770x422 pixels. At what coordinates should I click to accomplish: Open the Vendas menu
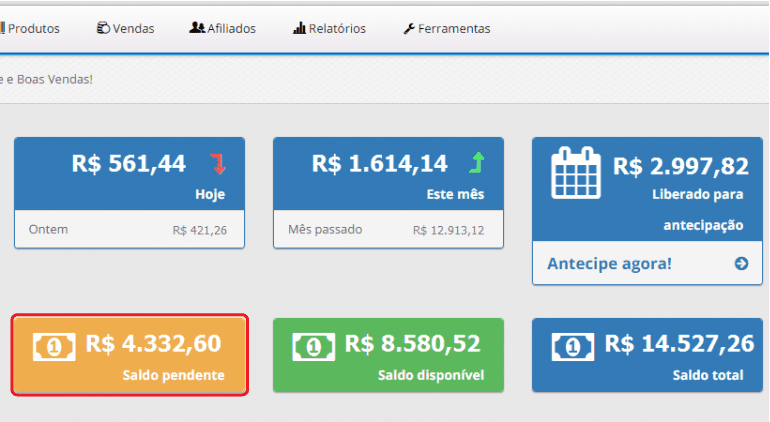[126, 28]
